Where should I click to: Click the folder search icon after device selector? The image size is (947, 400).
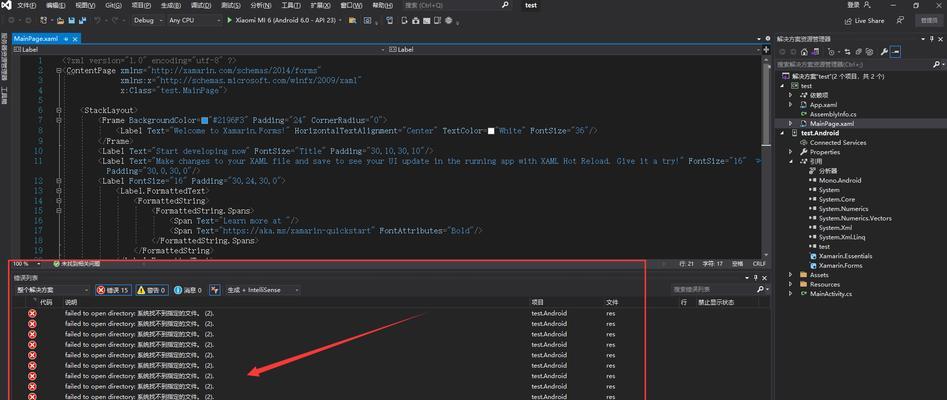(x=352, y=21)
